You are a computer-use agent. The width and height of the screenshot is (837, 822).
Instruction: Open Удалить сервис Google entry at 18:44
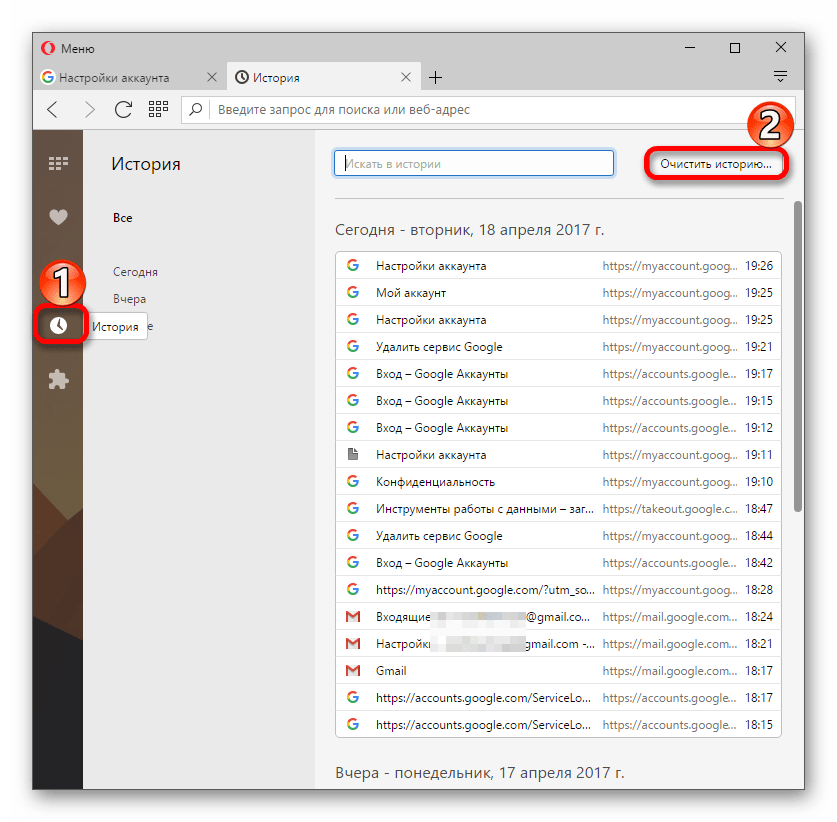pyautogui.click(x=558, y=536)
